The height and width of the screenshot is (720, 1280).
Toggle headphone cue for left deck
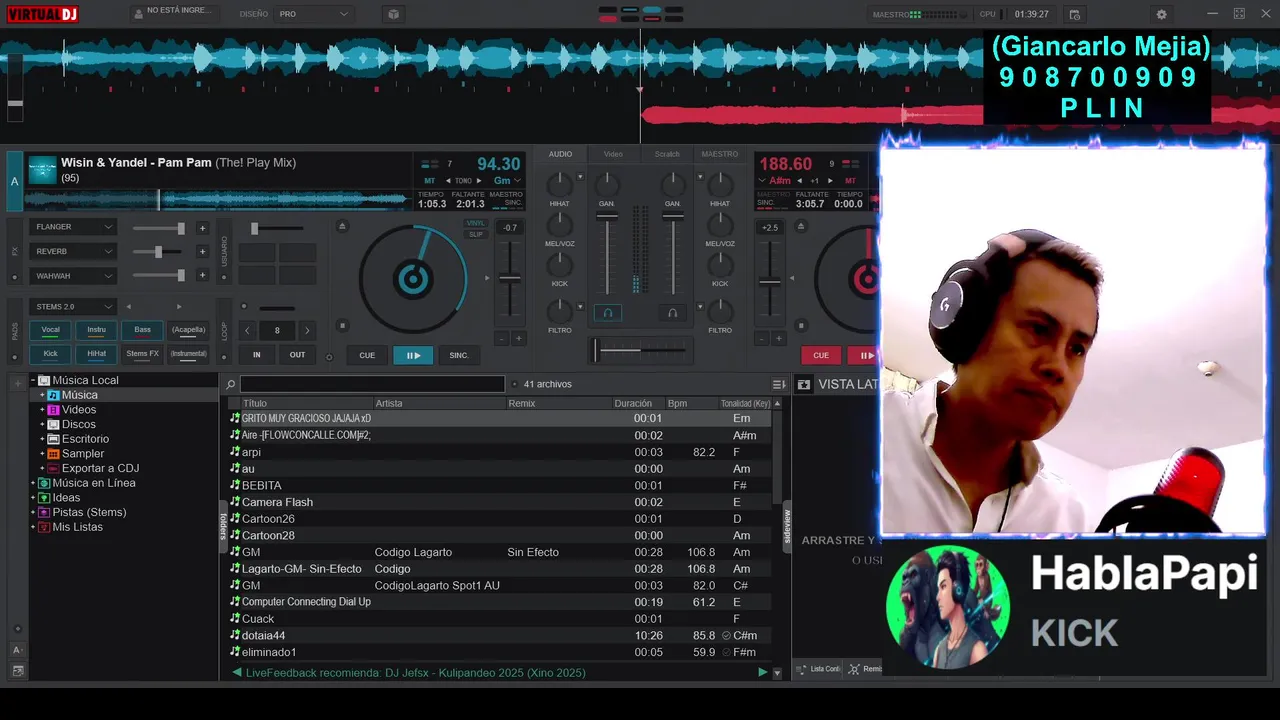607,313
